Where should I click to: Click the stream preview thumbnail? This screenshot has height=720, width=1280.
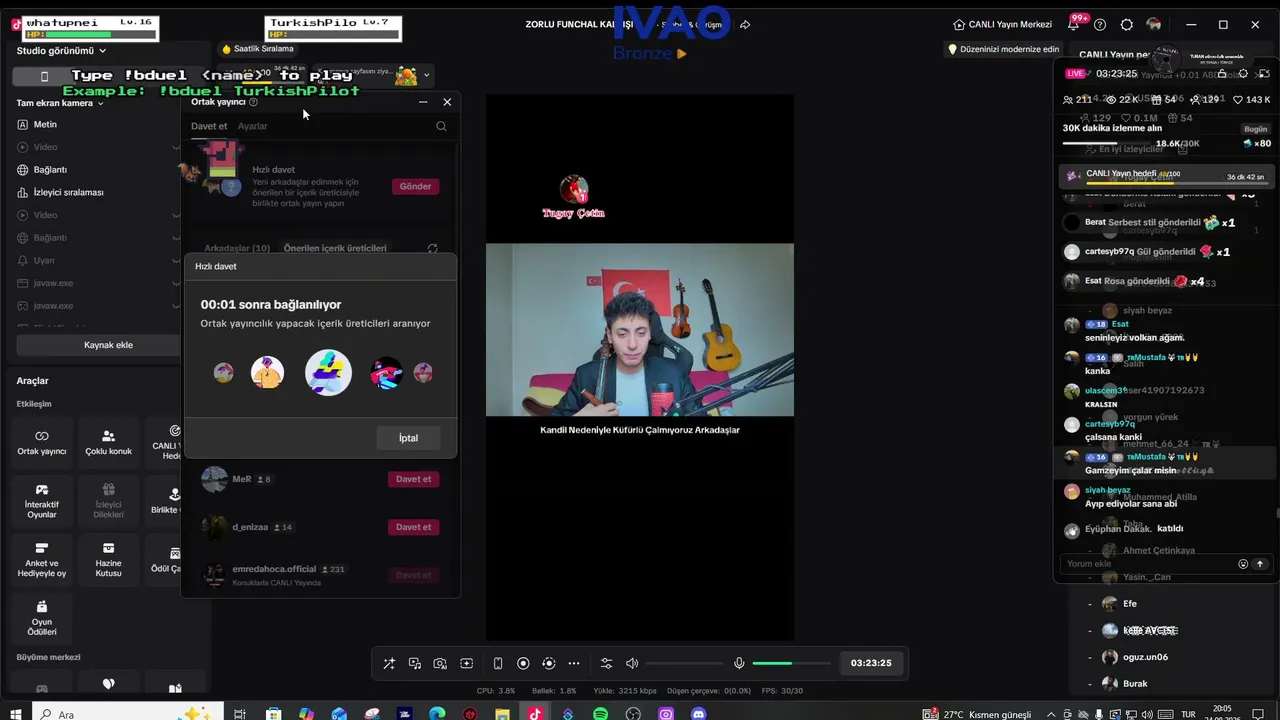click(x=640, y=367)
